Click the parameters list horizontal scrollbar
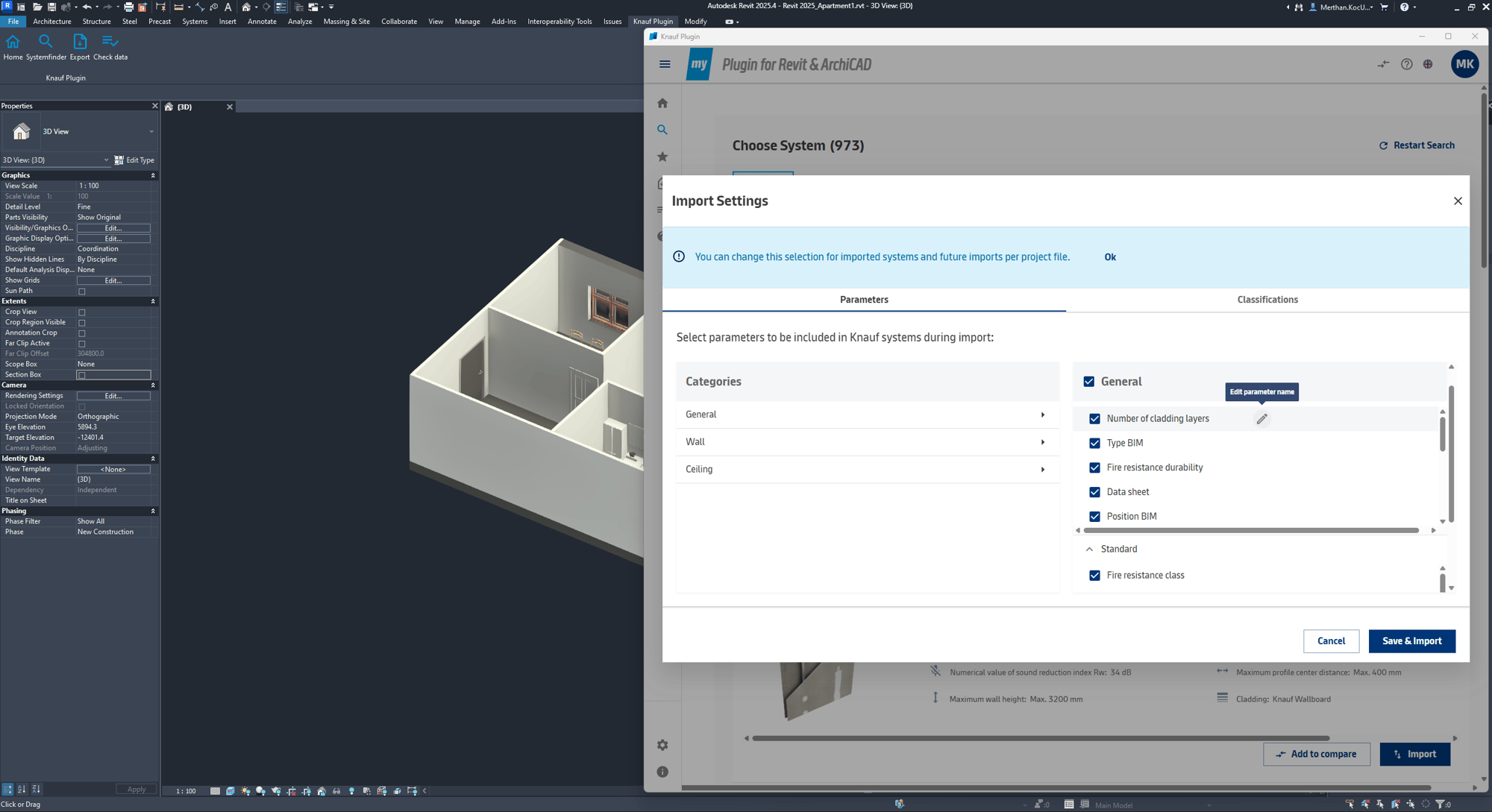The image size is (1492, 812). tap(1251, 531)
